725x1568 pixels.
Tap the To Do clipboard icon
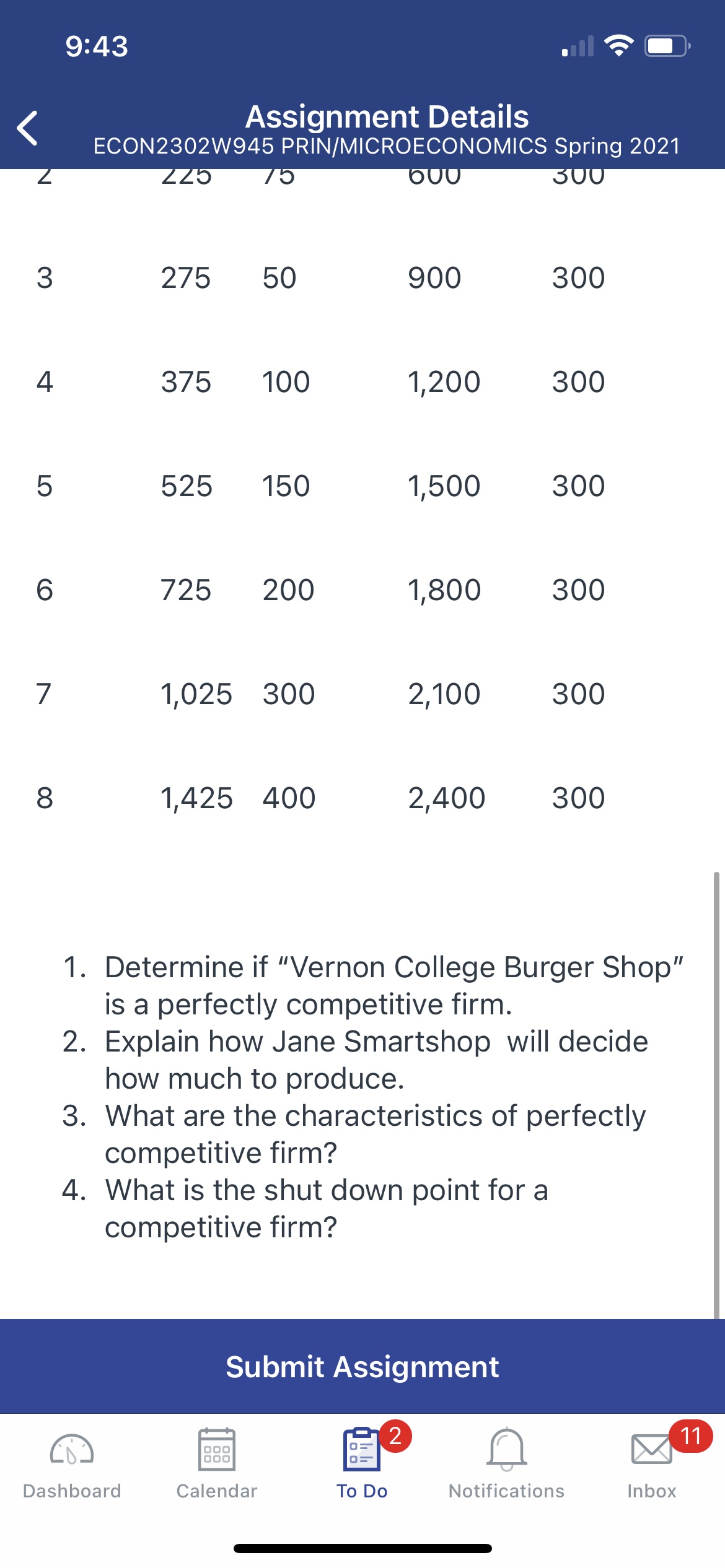click(x=361, y=1449)
